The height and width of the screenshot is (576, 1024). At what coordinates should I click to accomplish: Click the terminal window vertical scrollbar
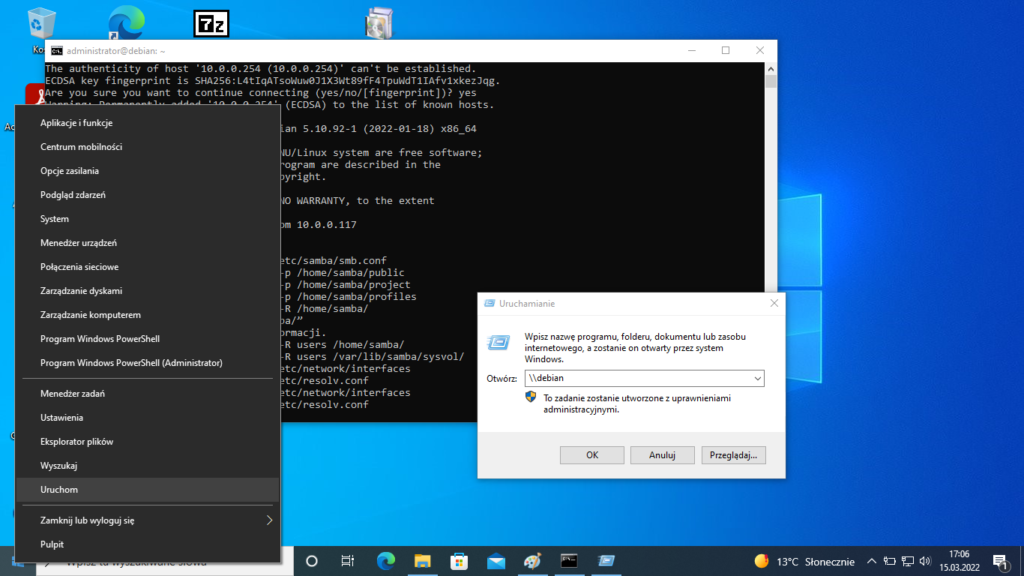point(770,200)
